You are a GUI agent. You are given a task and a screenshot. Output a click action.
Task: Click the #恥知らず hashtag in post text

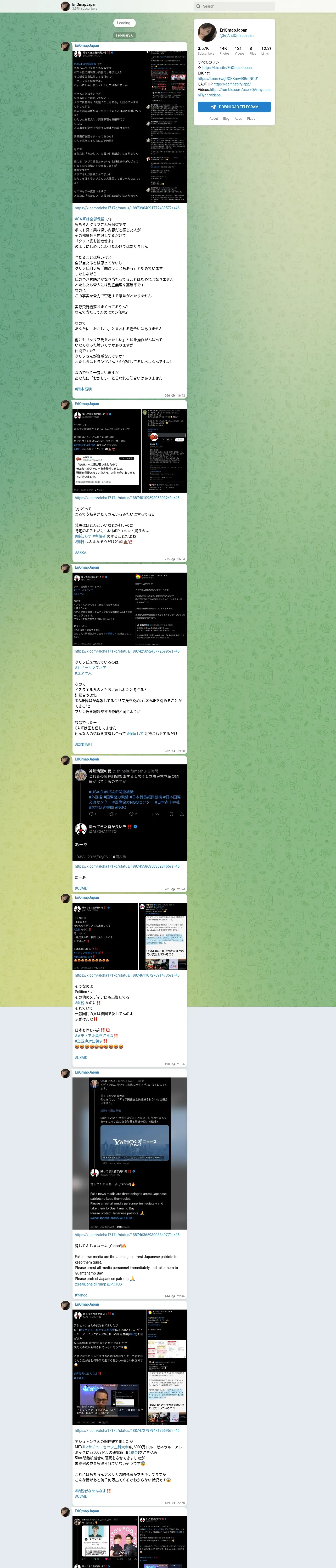[83, 536]
